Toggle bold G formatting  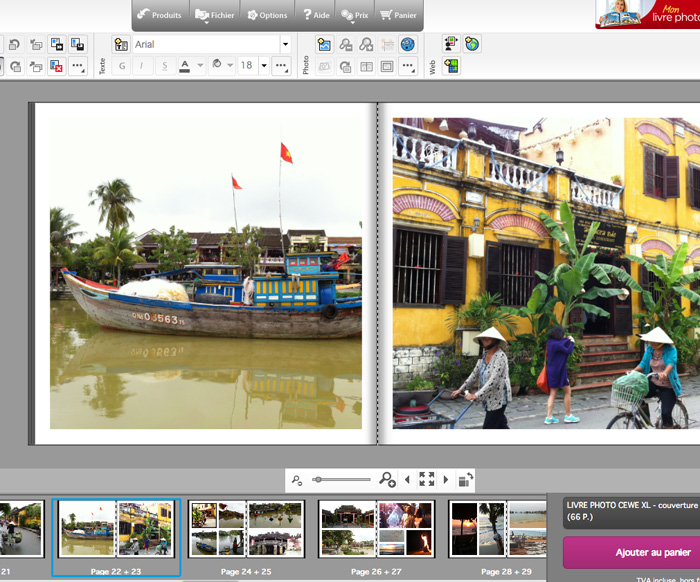click(x=122, y=66)
